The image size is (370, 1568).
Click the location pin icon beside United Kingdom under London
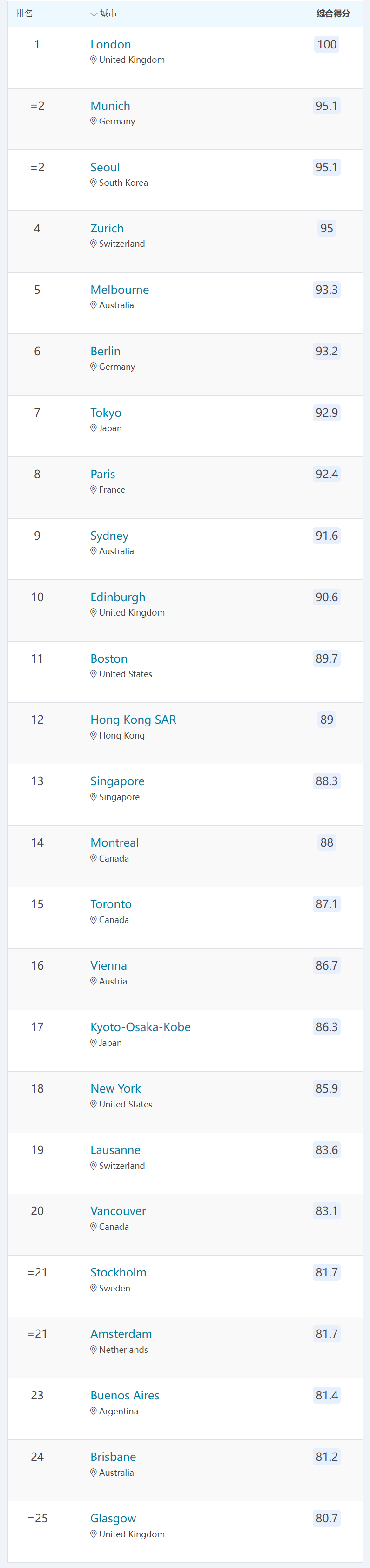[x=93, y=60]
